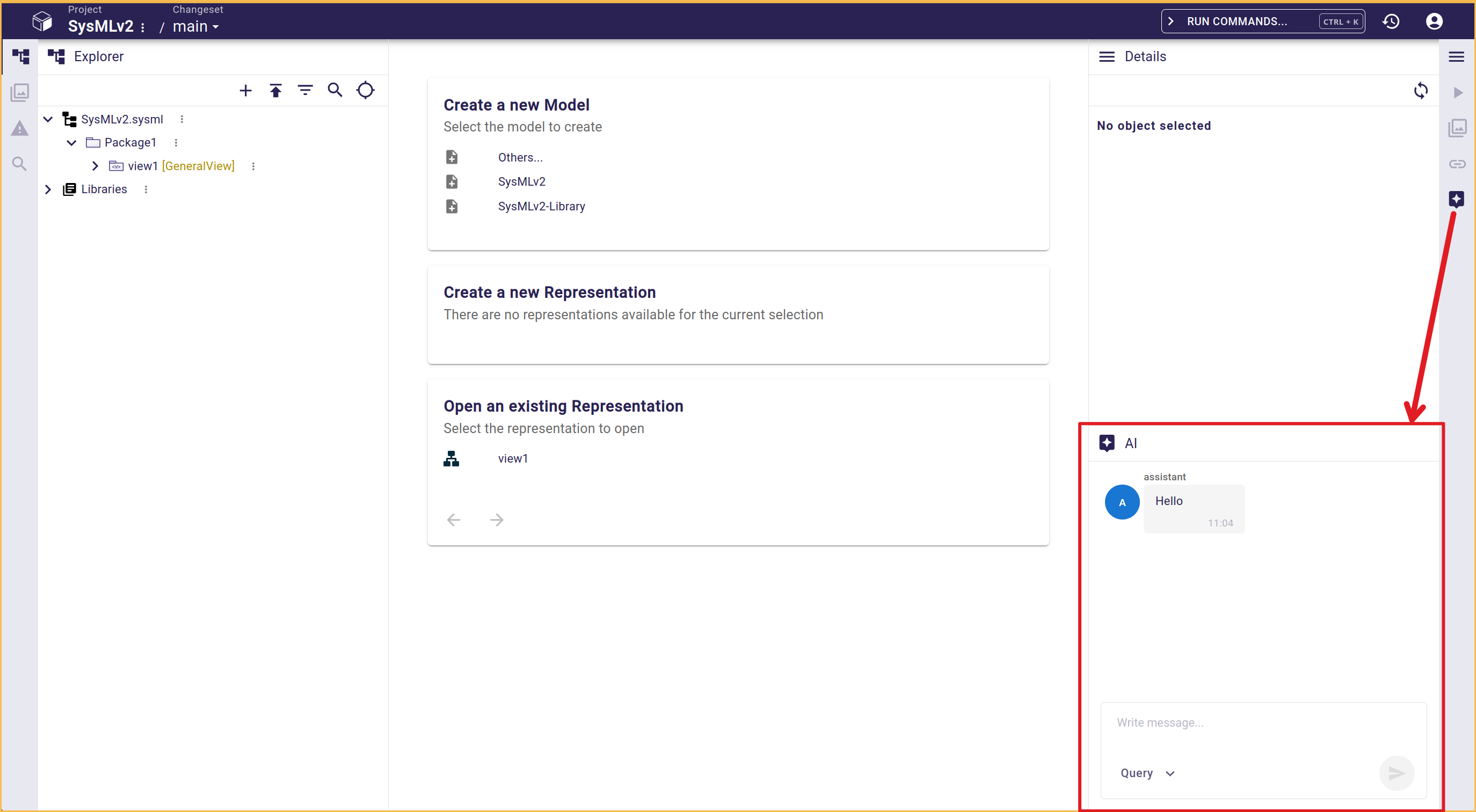Select Libraries in the Explorer tree

tap(104, 189)
